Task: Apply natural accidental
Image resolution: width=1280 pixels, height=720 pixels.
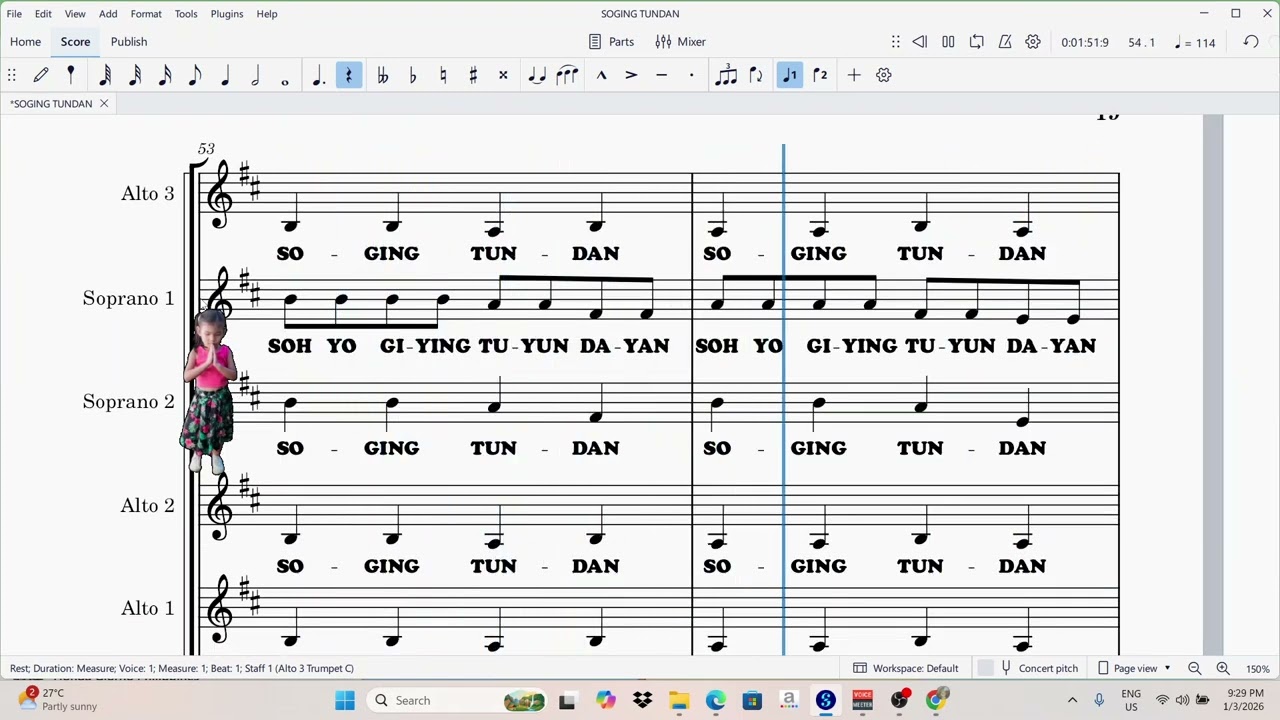Action: (443, 75)
